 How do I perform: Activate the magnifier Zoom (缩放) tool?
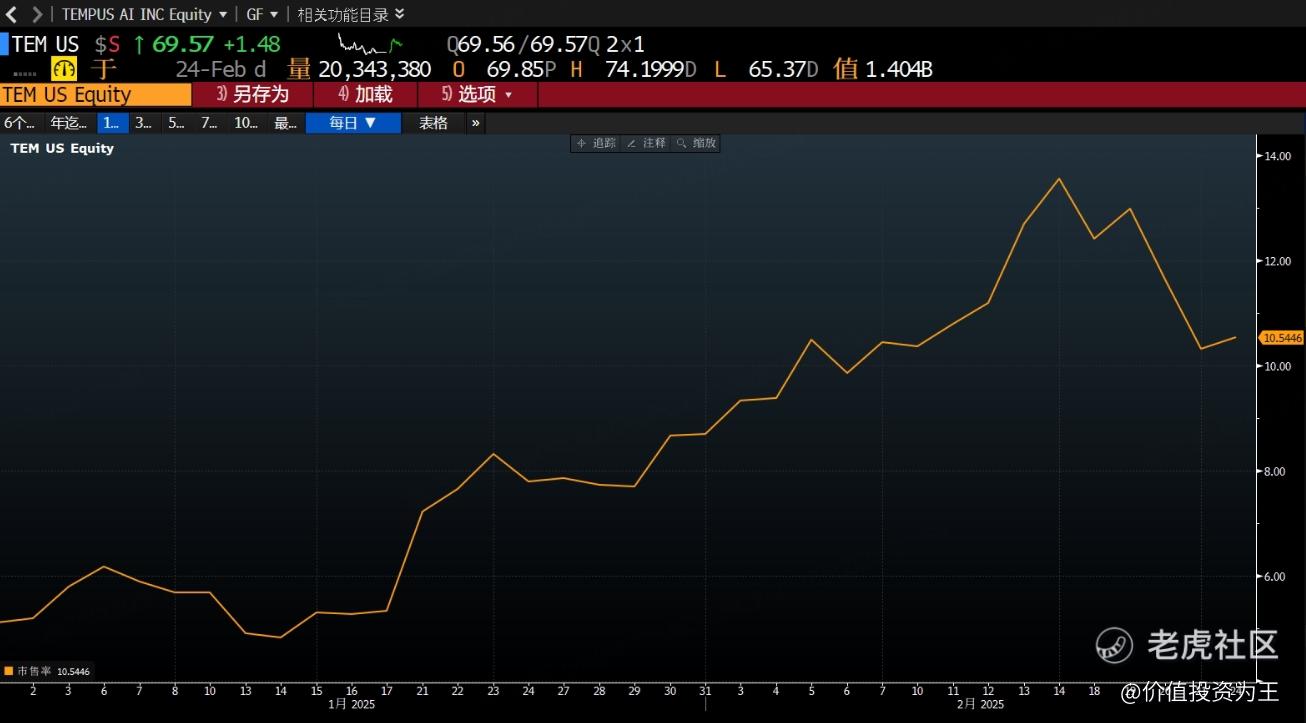pos(696,143)
